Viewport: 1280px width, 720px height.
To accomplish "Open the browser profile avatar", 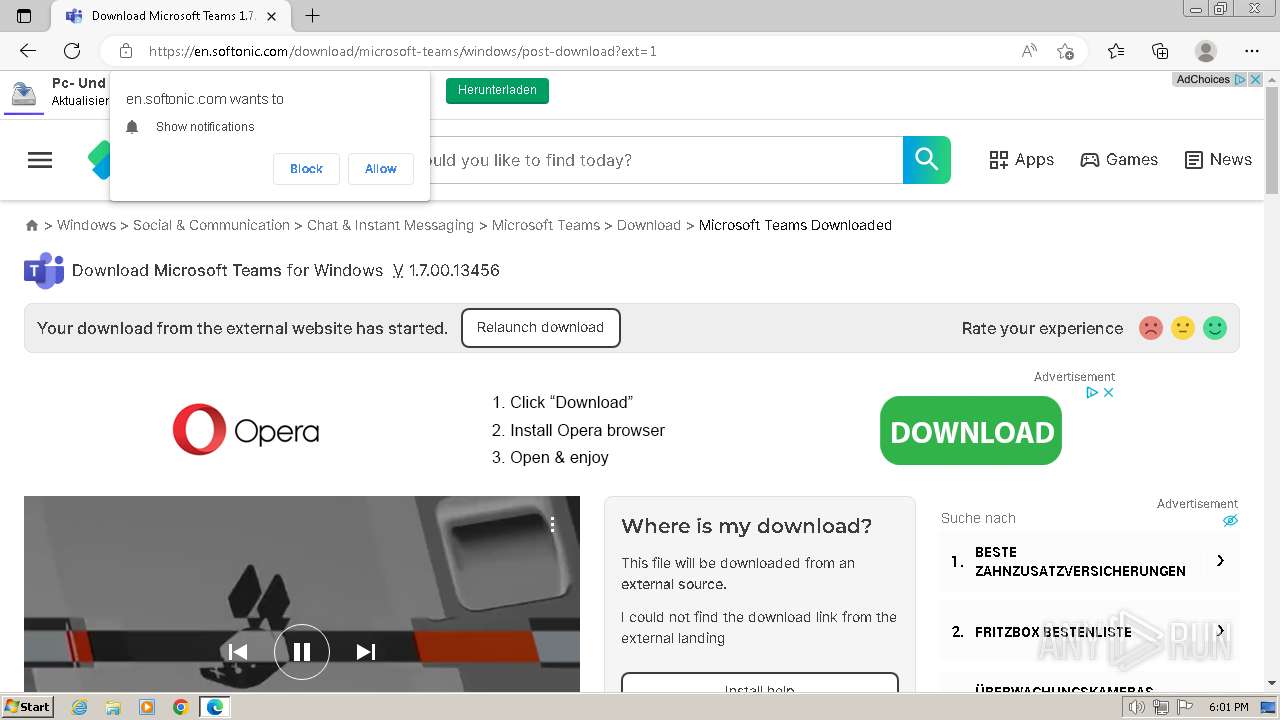I will (x=1206, y=51).
